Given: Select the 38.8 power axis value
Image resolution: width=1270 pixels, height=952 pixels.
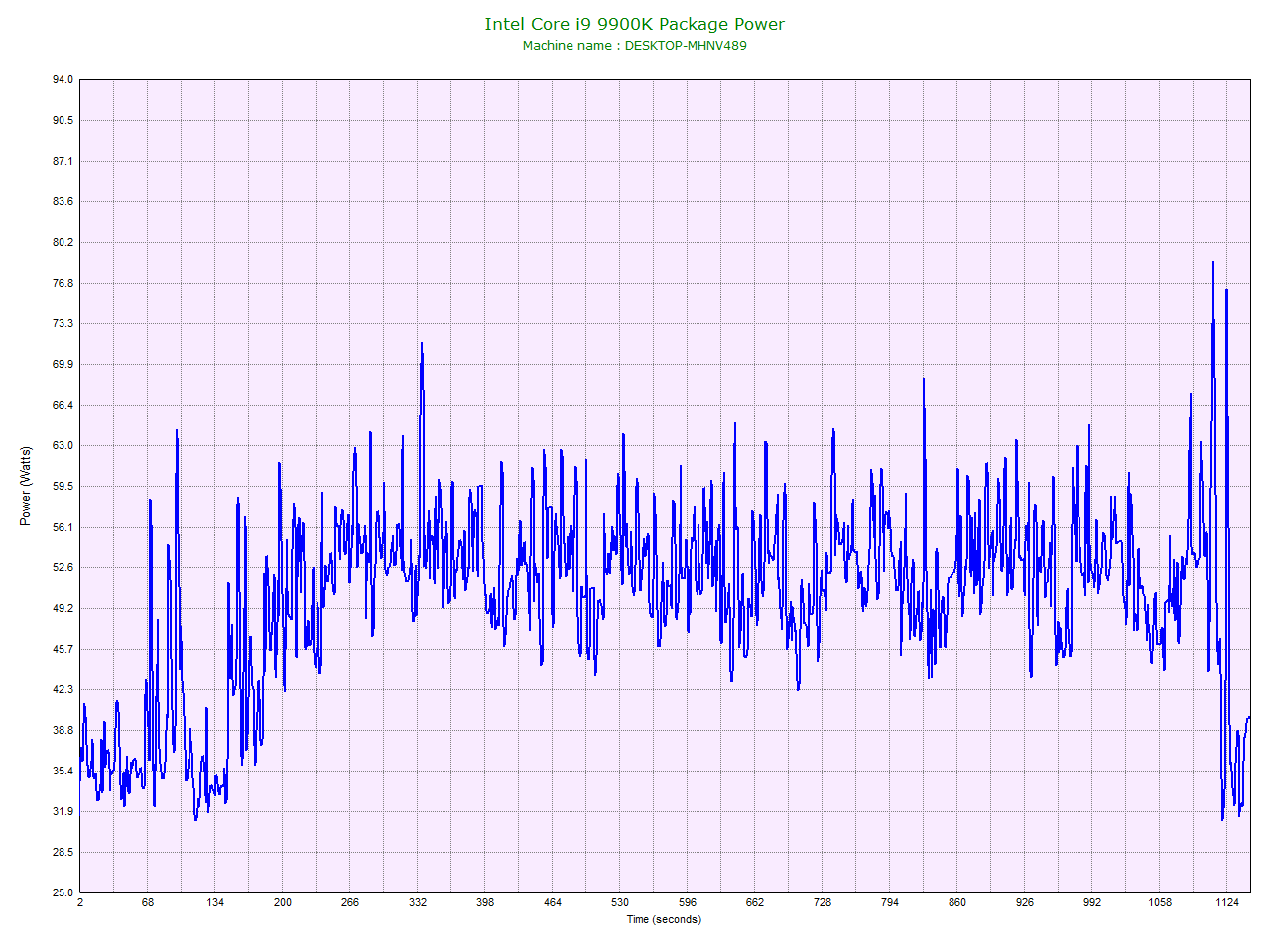Looking at the screenshot, I should click(63, 731).
